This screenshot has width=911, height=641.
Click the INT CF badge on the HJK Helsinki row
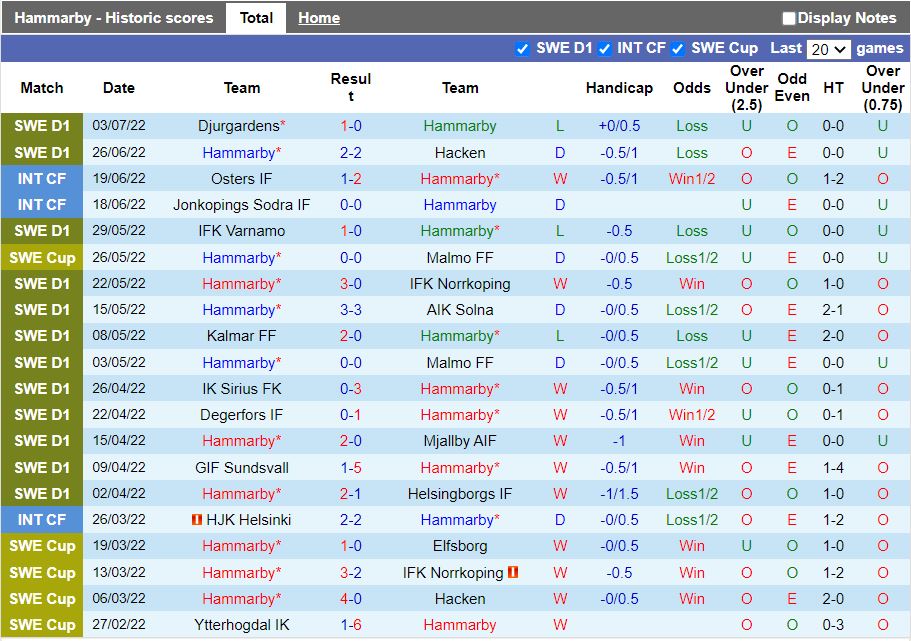41,520
